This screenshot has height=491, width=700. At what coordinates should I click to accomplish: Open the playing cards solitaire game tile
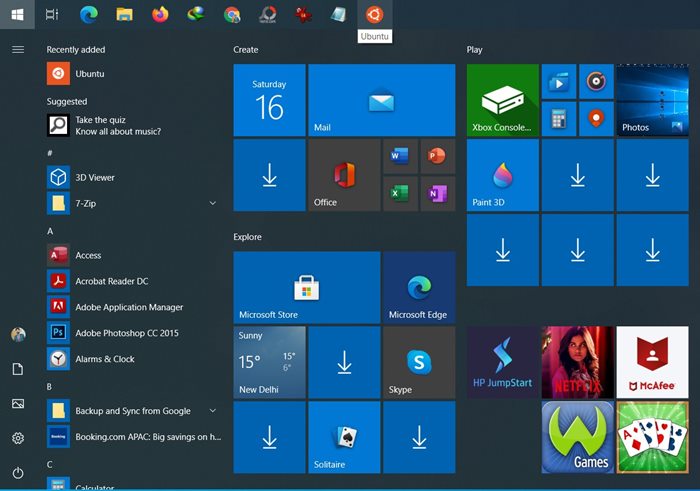[x=653, y=437]
